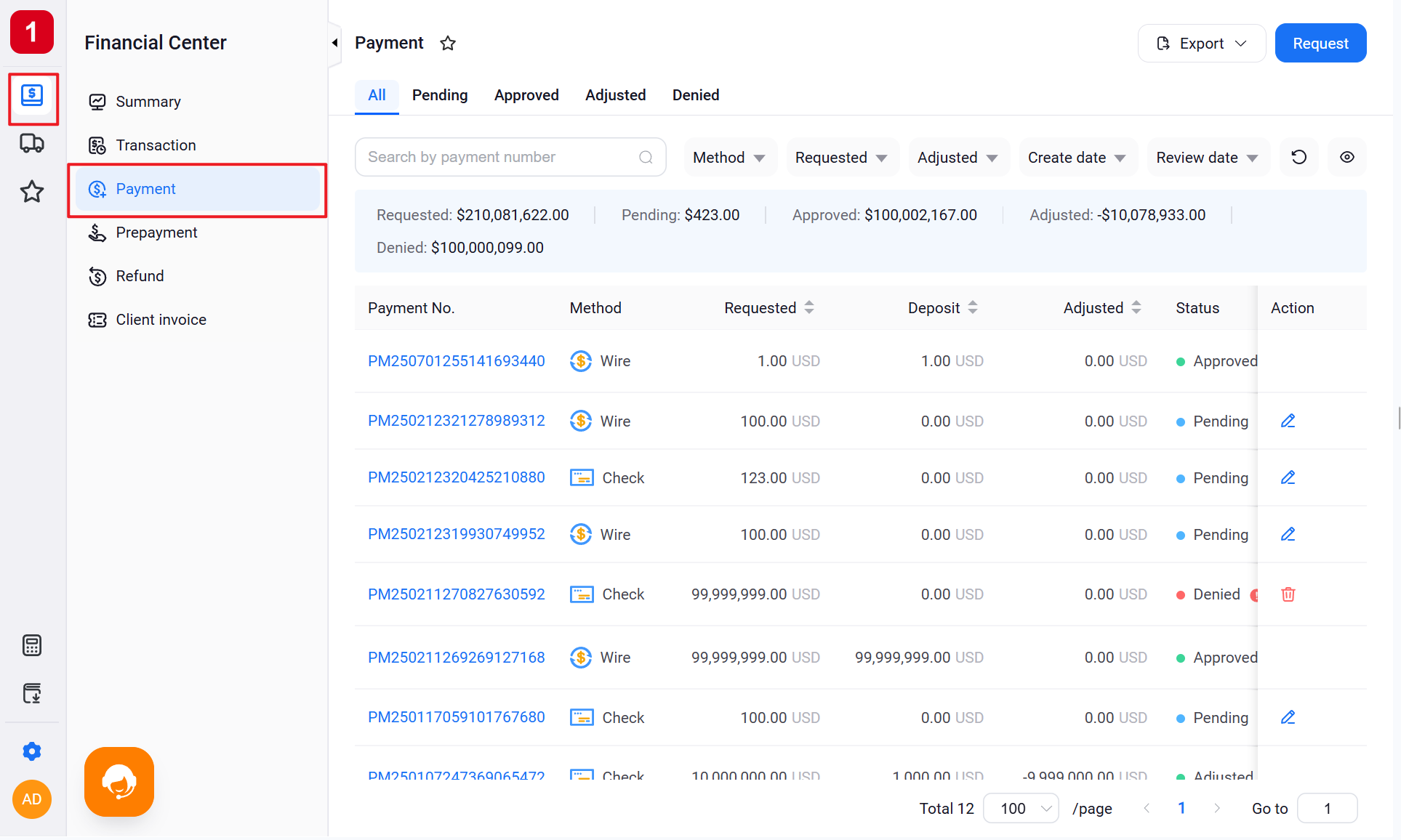The width and height of the screenshot is (1401, 840).
Task: Click the blue settings gear icon
Action: point(31,751)
